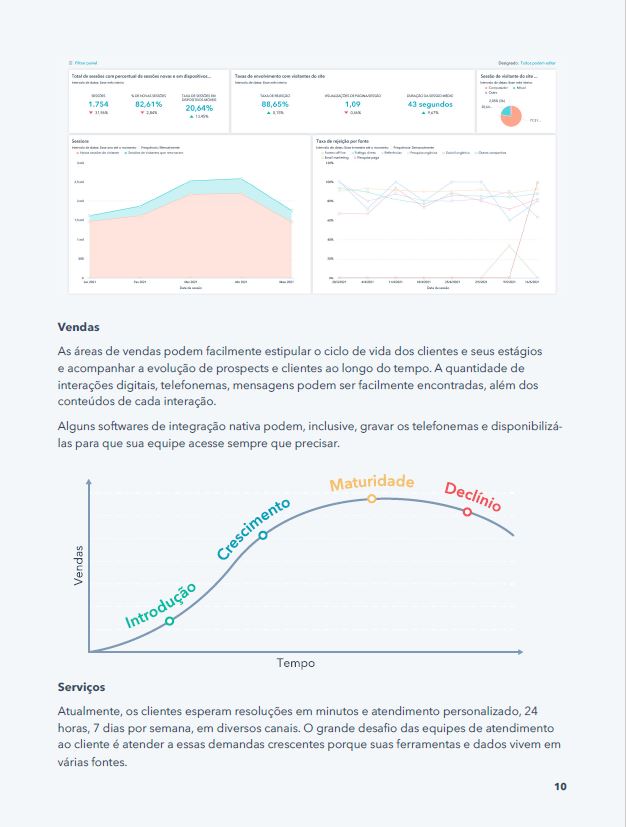
Task: Click the 20,64% mobile sessions figure
Action: (x=199, y=108)
